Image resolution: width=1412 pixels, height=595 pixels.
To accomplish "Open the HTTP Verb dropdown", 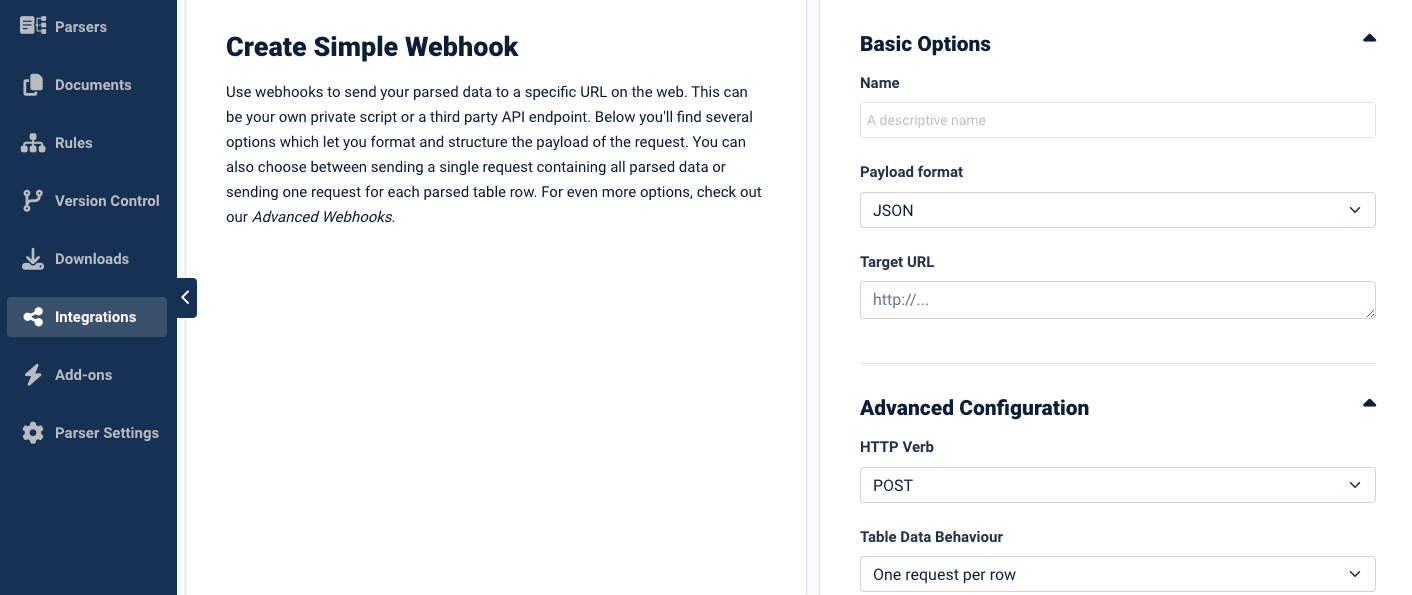I will click(x=1117, y=485).
